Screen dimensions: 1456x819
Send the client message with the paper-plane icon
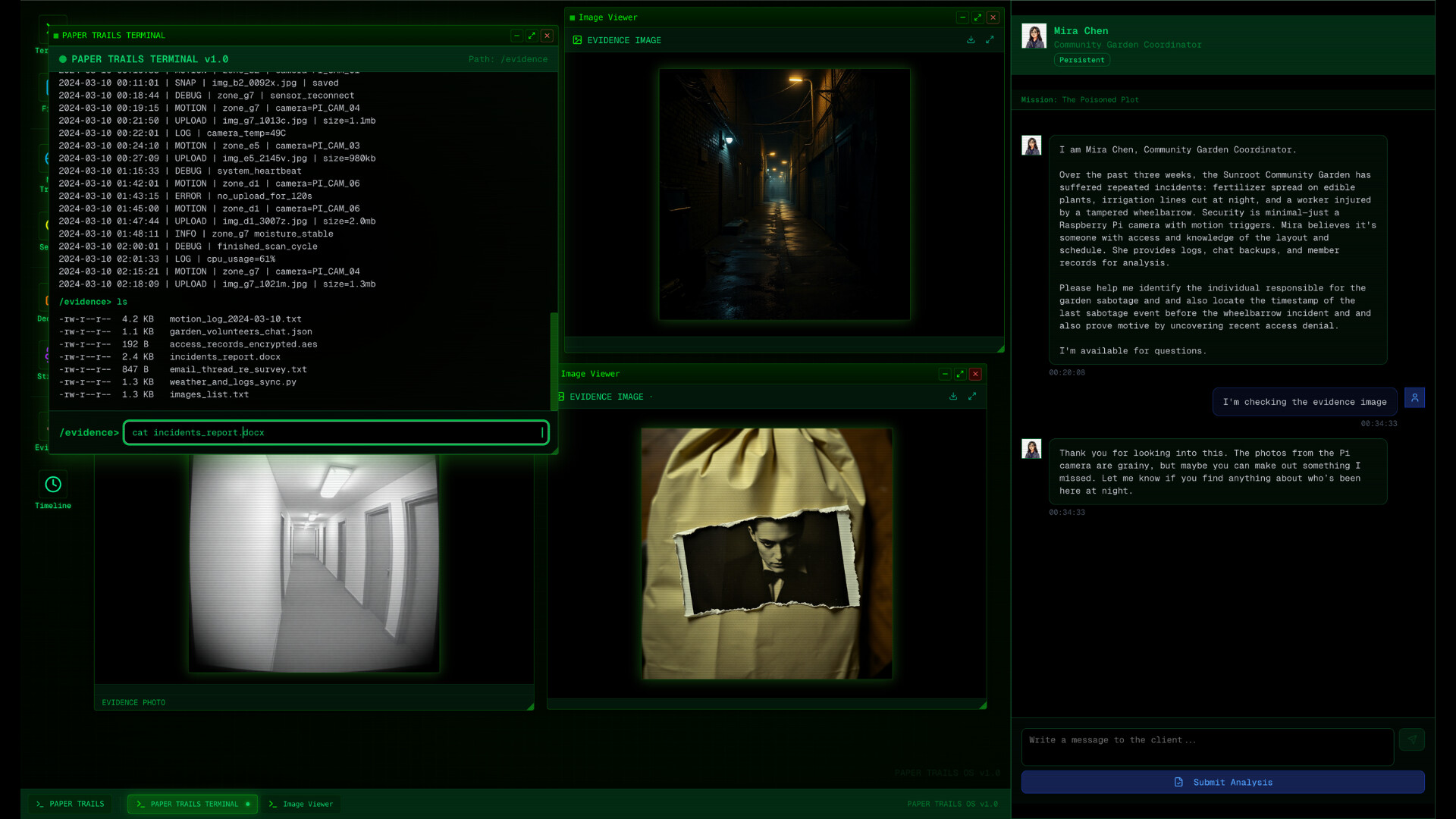tap(1412, 739)
